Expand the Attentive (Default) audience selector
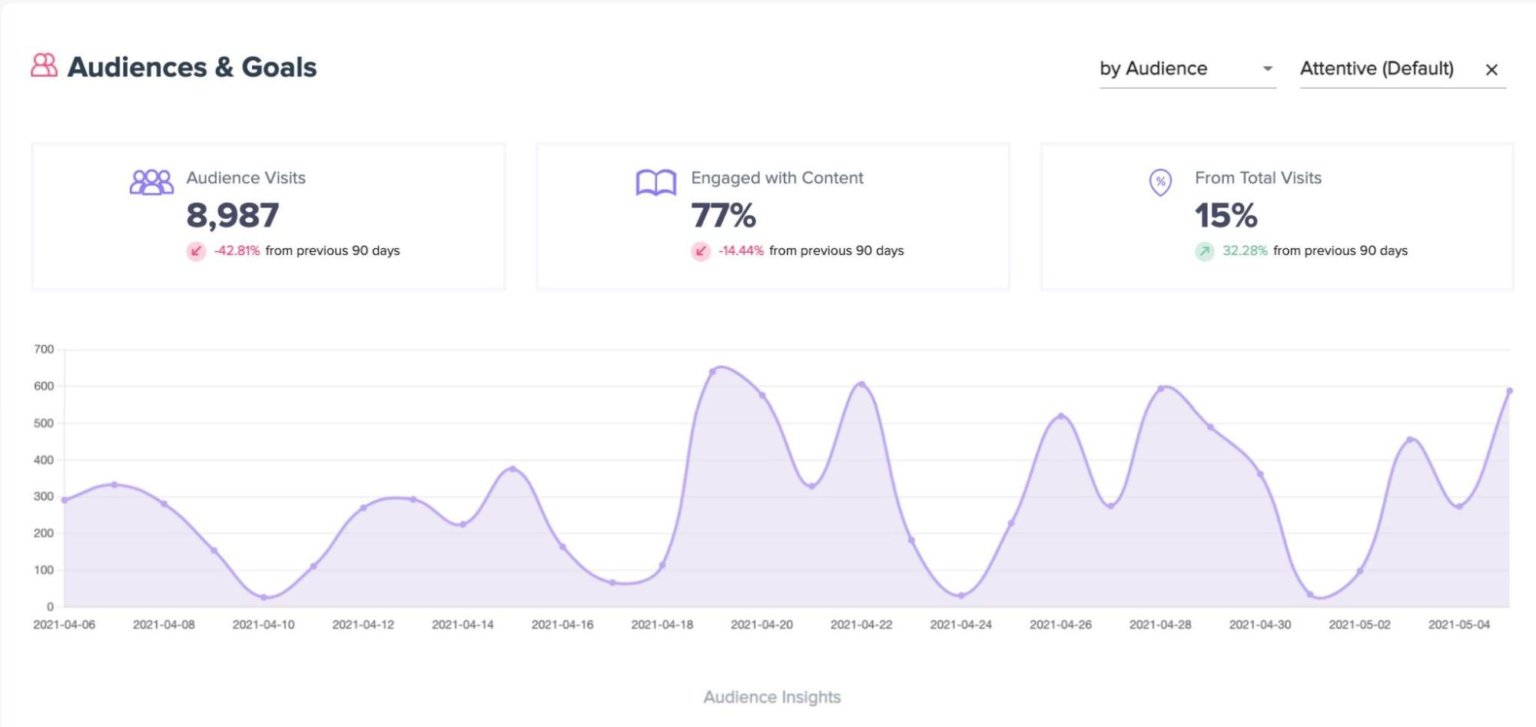The image size is (1536, 727). click(x=1376, y=68)
